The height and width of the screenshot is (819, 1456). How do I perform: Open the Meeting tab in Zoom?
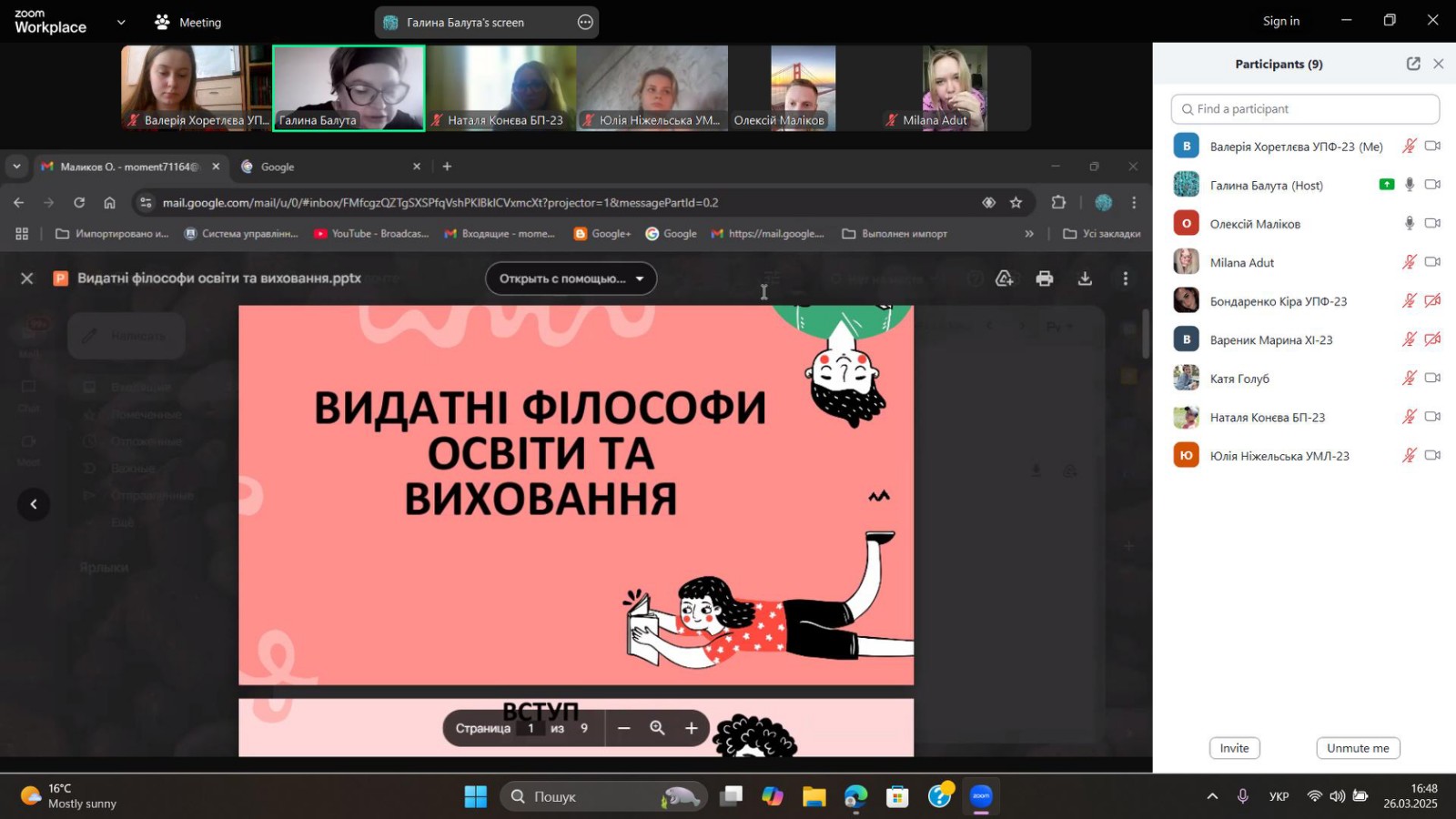pyautogui.click(x=188, y=22)
